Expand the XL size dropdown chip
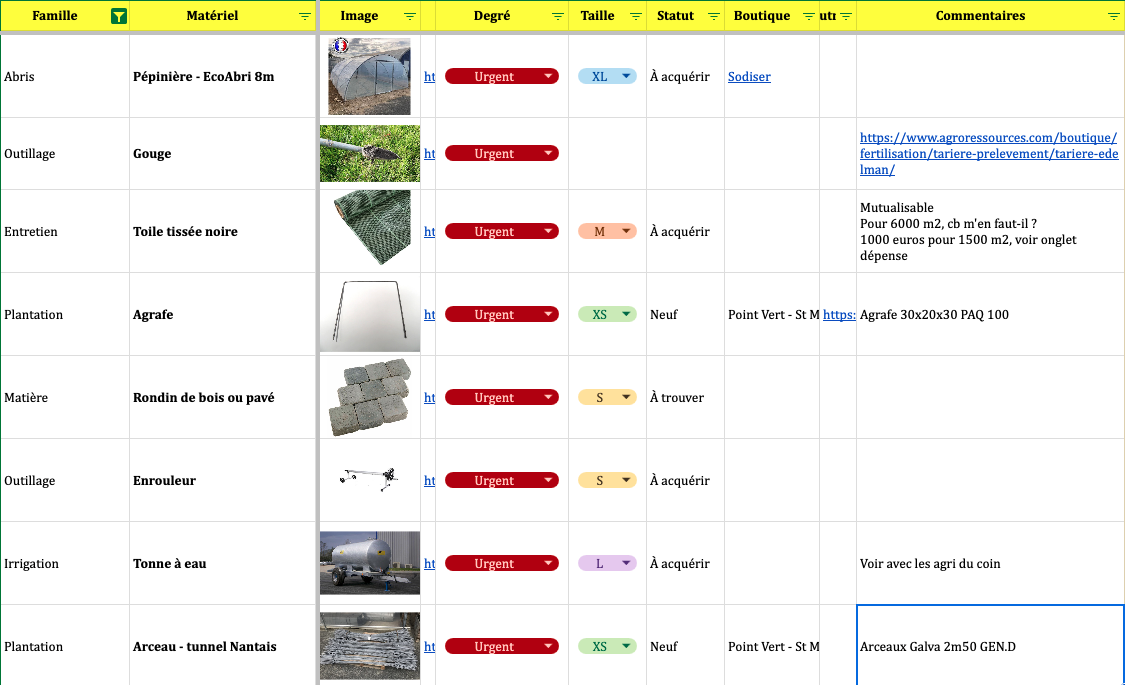The height and width of the screenshot is (685, 1125). 626,77
